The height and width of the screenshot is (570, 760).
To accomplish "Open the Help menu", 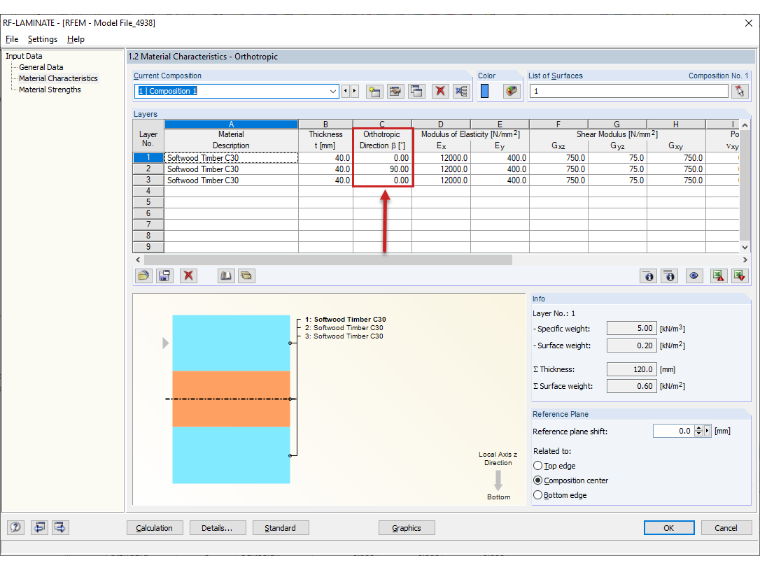I will click(x=76, y=39).
